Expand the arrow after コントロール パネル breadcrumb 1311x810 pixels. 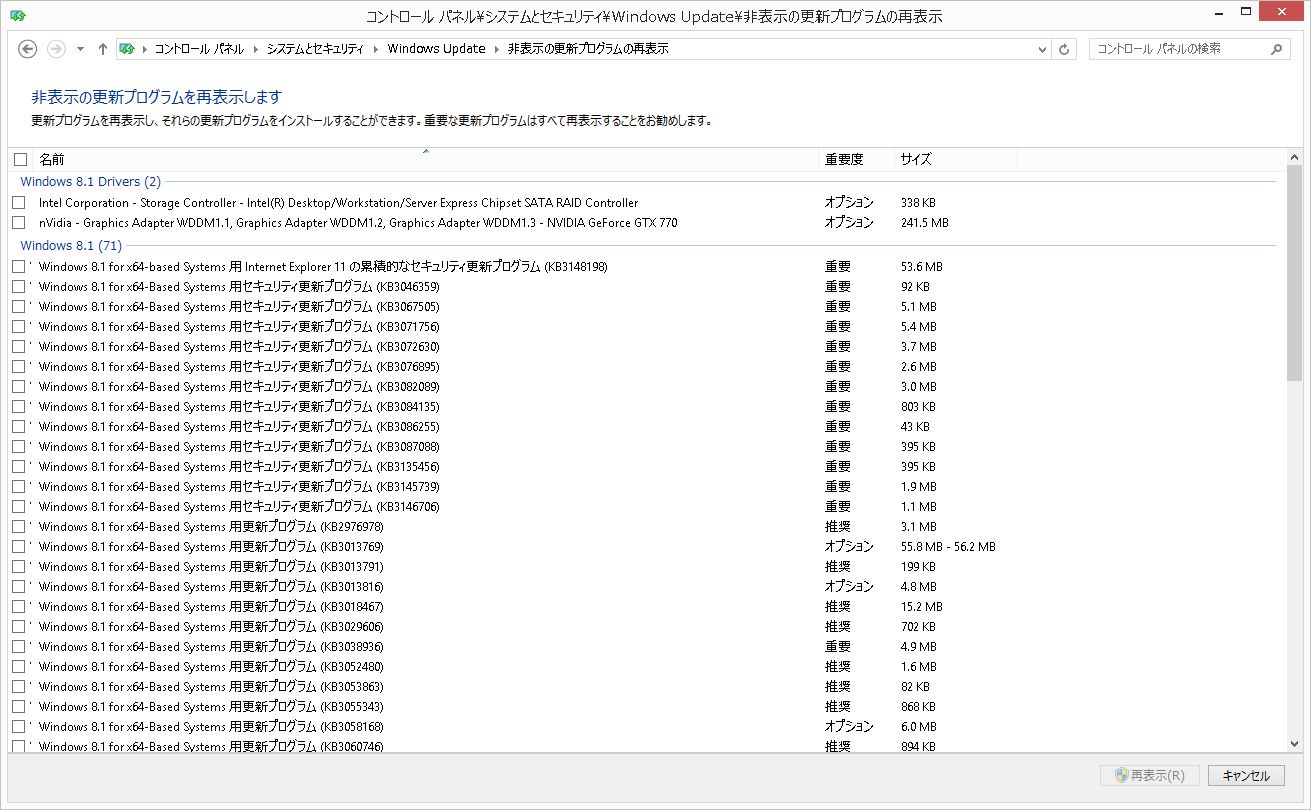[x=255, y=49]
